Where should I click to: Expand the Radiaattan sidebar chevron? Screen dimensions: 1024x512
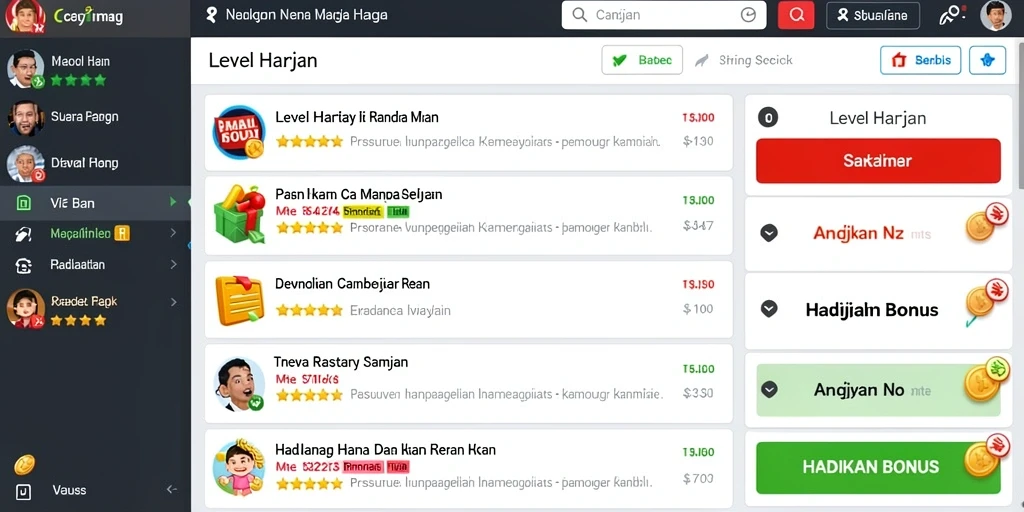click(x=173, y=264)
